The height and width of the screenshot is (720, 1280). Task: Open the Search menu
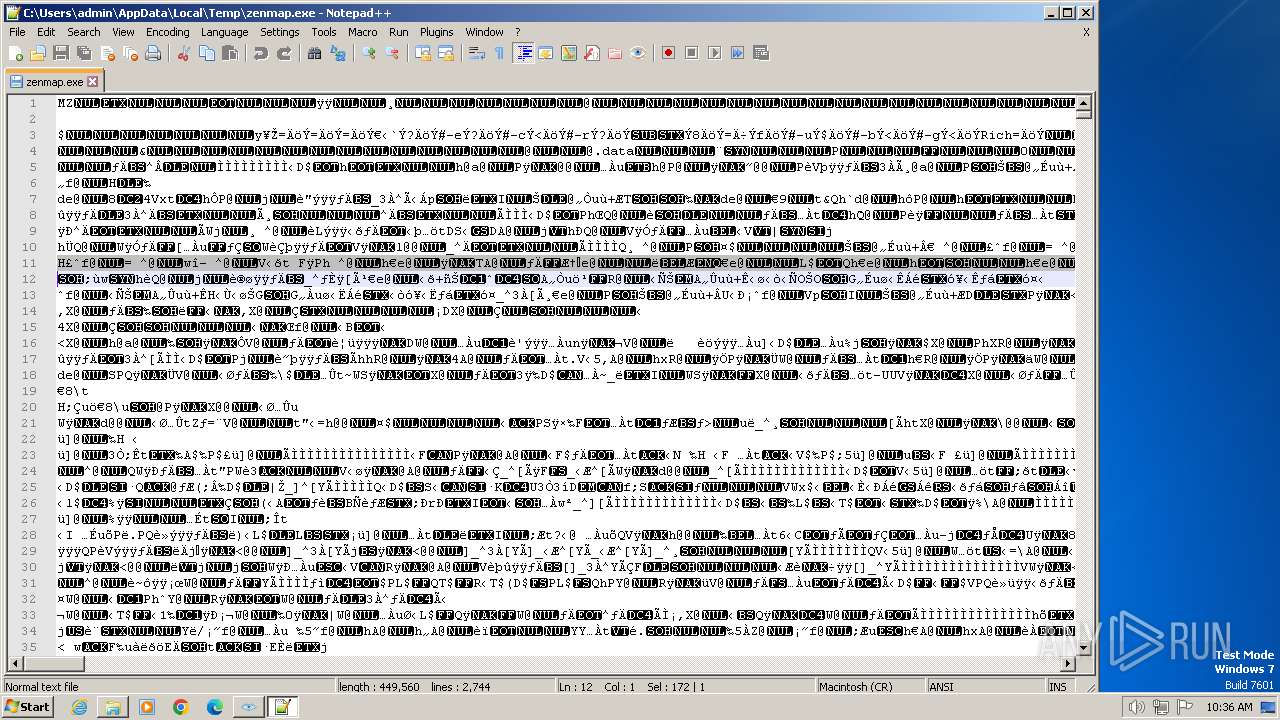pos(83,32)
